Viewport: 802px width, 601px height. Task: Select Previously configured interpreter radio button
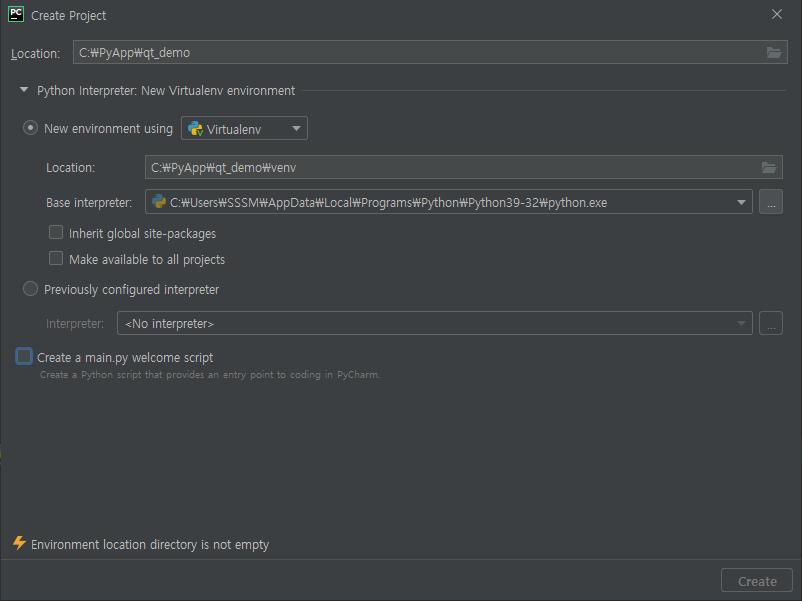point(30,289)
